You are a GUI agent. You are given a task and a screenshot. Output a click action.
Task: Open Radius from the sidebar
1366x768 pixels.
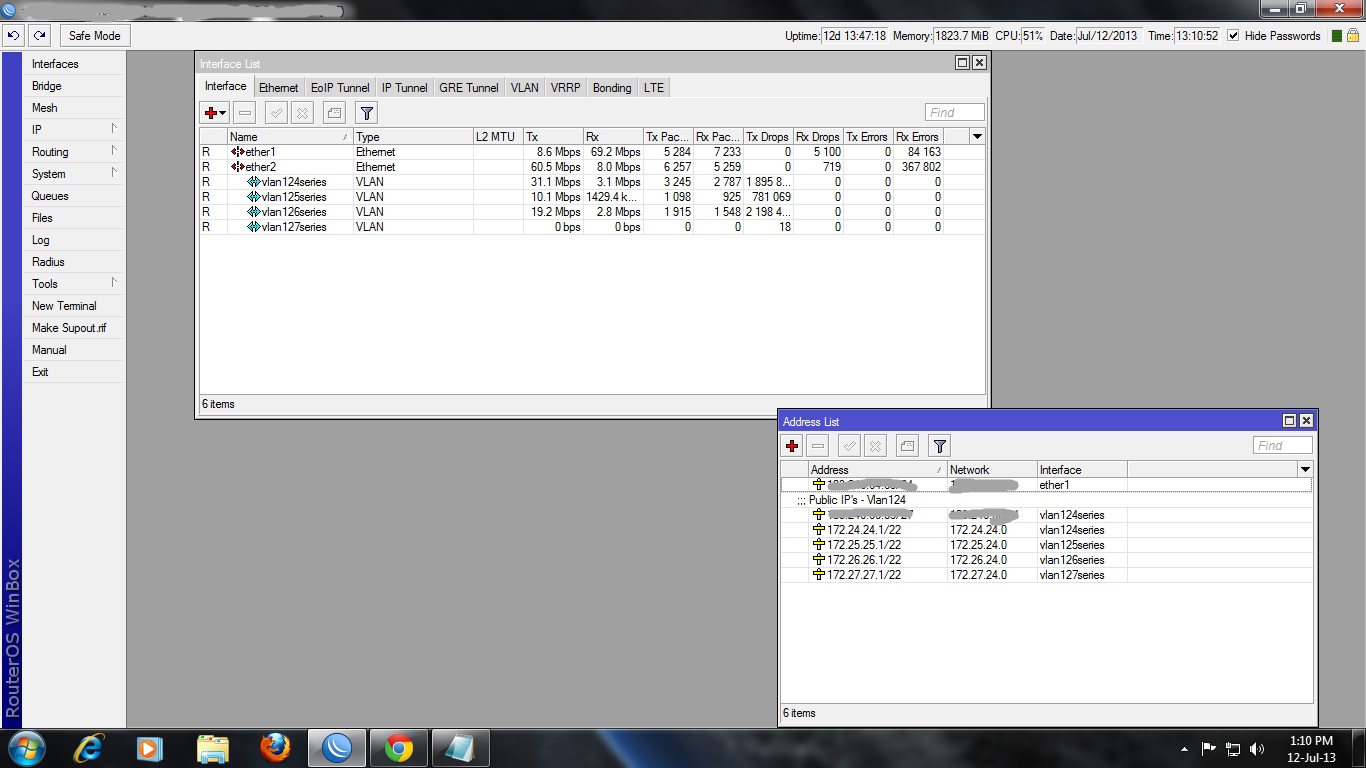tap(75, 262)
